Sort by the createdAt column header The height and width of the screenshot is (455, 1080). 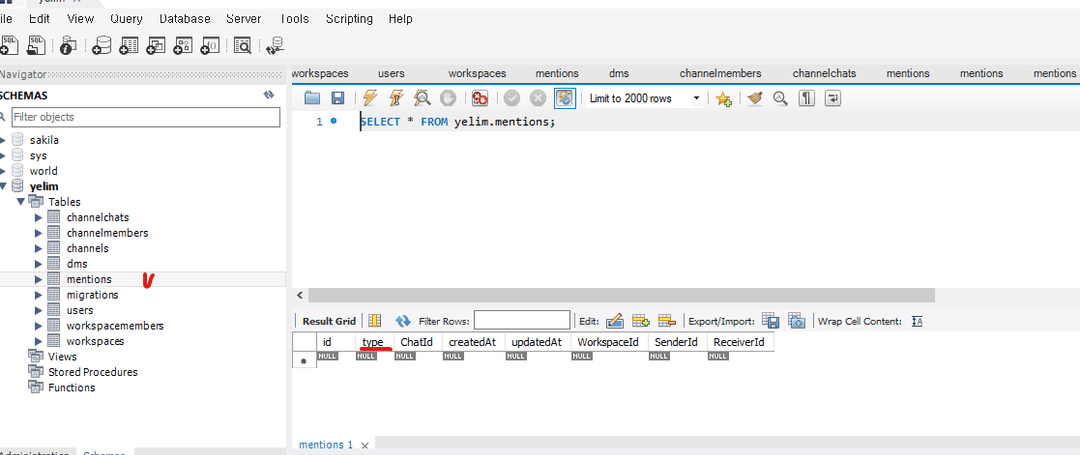click(472, 341)
